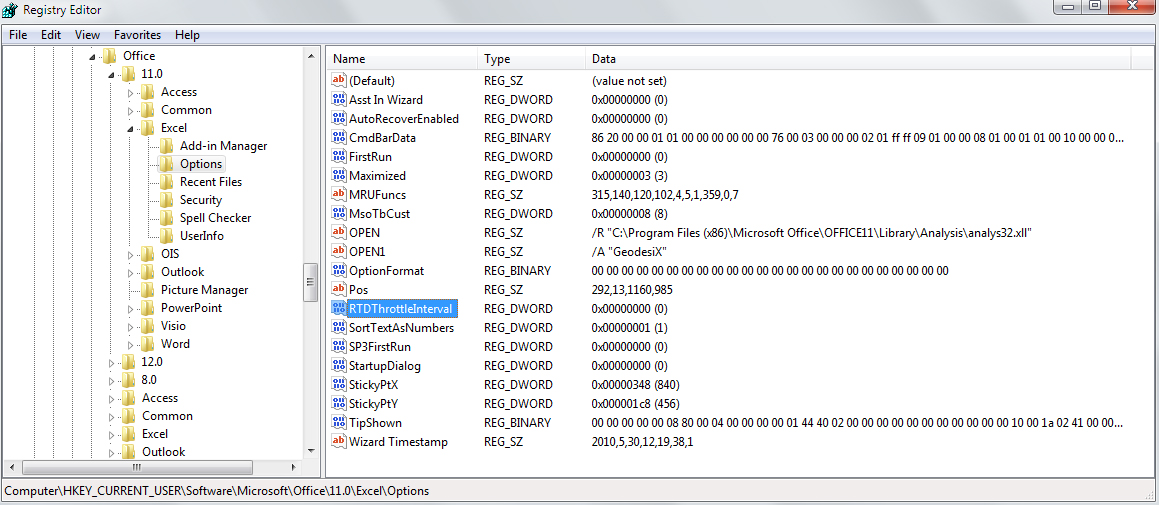Click the Pos string value icon
The image size is (1159, 505).
(339, 290)
